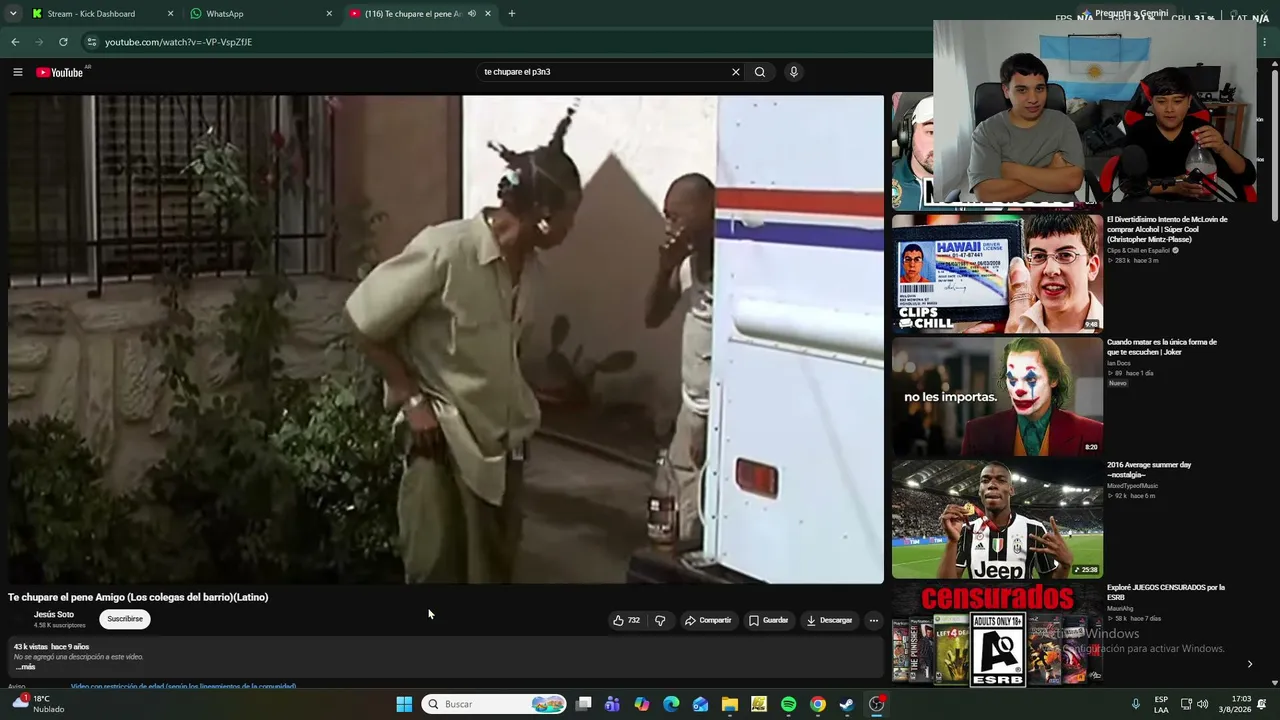View site information icon in address bar
The height and width of the screenshot is (720, 1280).
pos(91,42)
